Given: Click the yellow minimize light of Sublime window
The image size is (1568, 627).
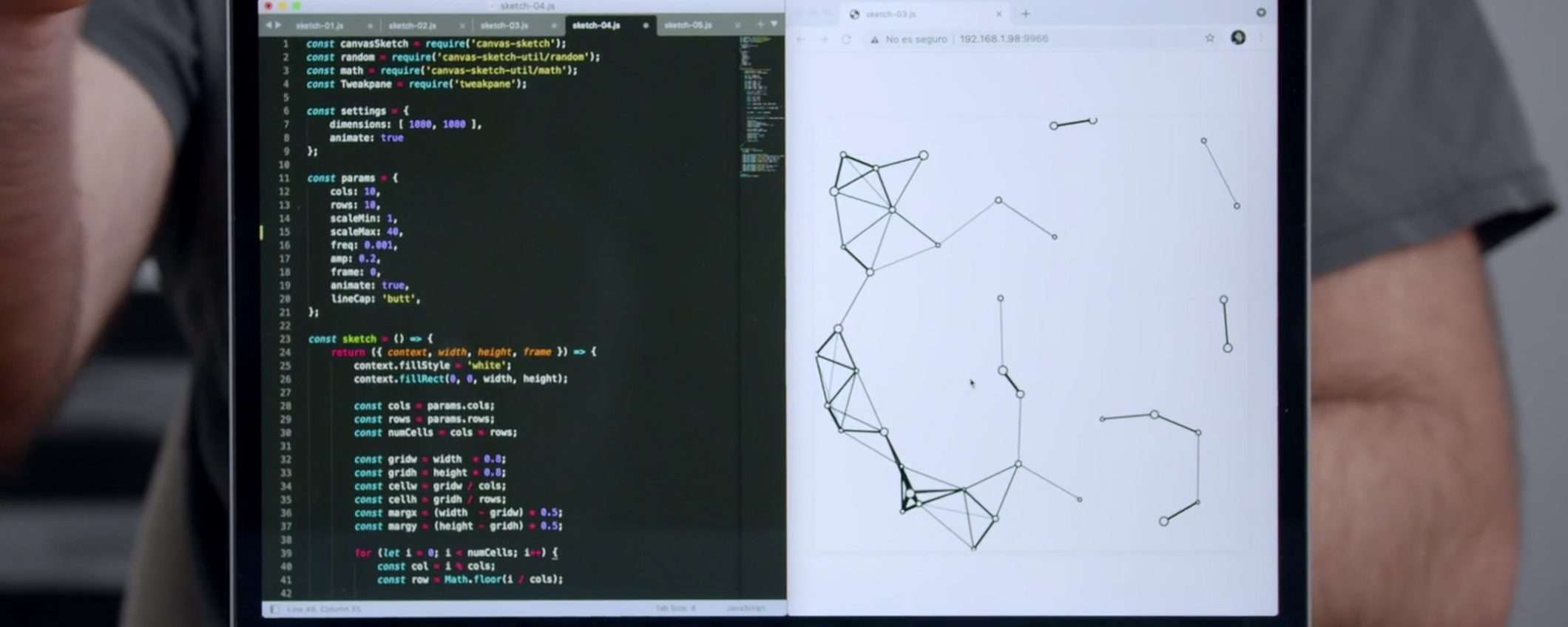Looking at the screenshot, I should 283,6.
